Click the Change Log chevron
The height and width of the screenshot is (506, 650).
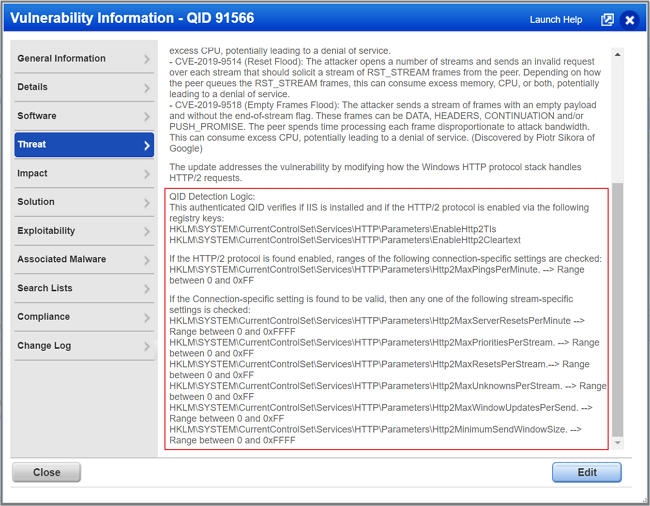147,346
